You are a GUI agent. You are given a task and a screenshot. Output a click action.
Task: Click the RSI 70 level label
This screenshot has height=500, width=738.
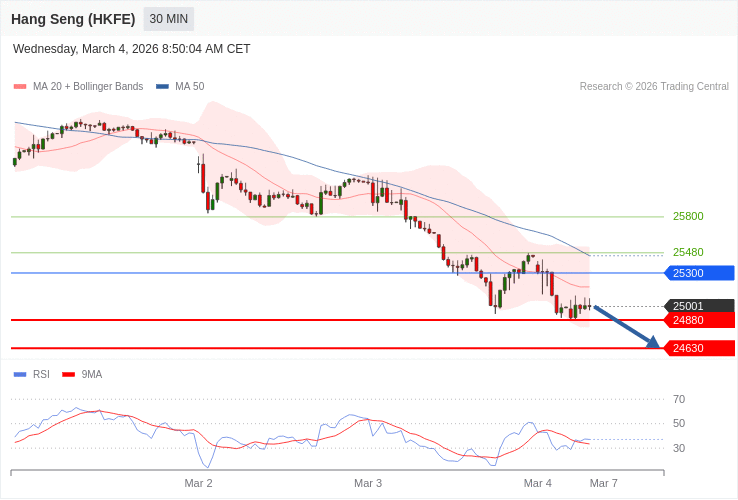(679, 399)
